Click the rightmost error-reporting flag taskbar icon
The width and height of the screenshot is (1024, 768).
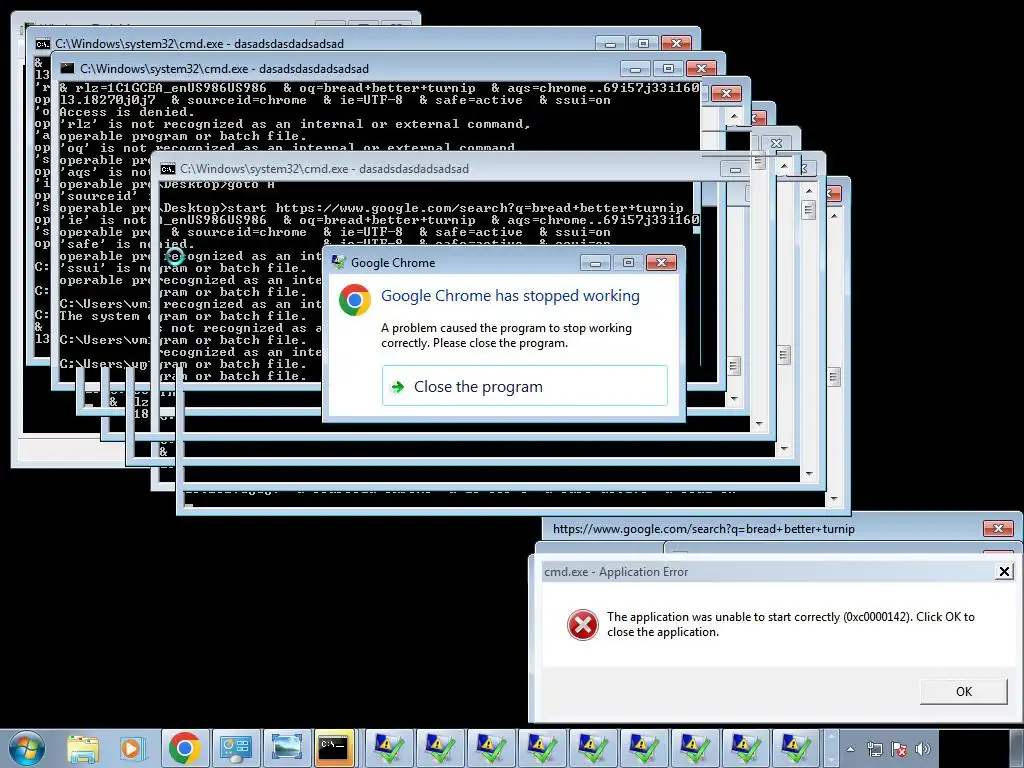[x=796, y=748]
